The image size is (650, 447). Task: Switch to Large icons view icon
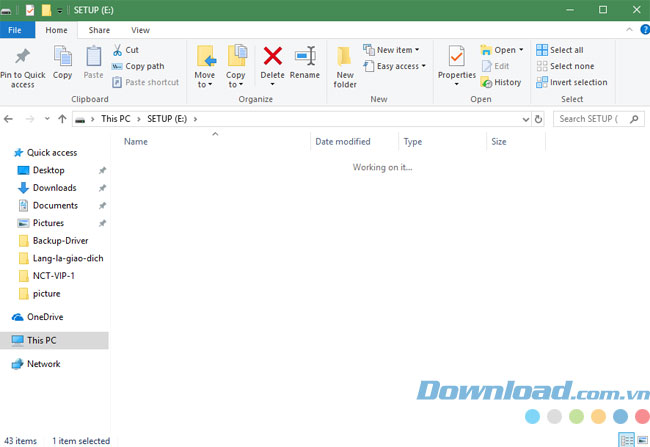coord(643,440)
